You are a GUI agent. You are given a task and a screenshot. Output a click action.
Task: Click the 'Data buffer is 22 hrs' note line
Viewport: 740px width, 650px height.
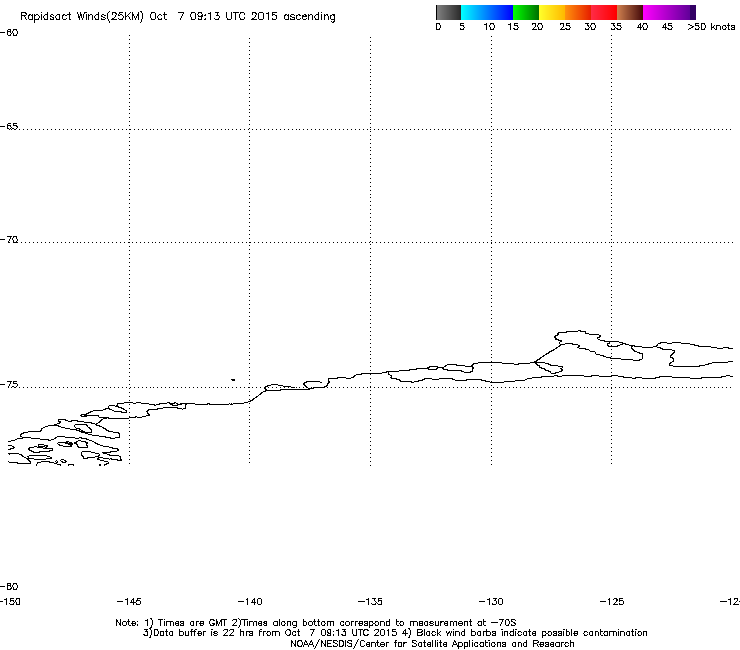[x=395, y=633]
